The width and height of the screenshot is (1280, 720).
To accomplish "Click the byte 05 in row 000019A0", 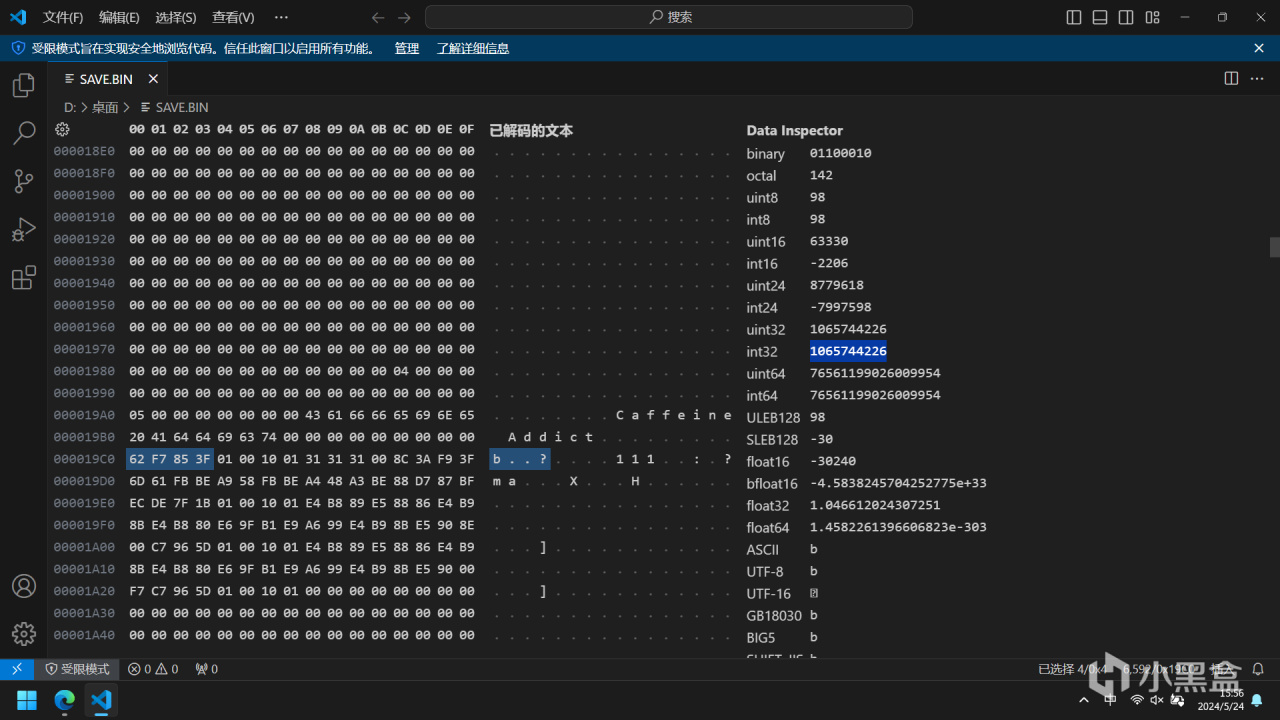I will [137, 415].
